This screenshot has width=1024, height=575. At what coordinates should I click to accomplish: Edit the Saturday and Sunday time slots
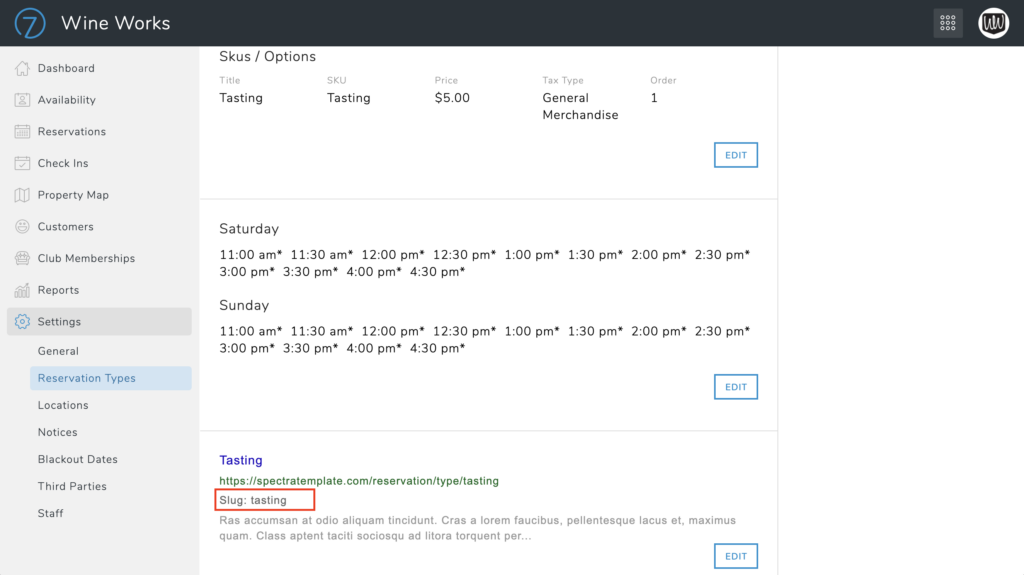[735, 387]
